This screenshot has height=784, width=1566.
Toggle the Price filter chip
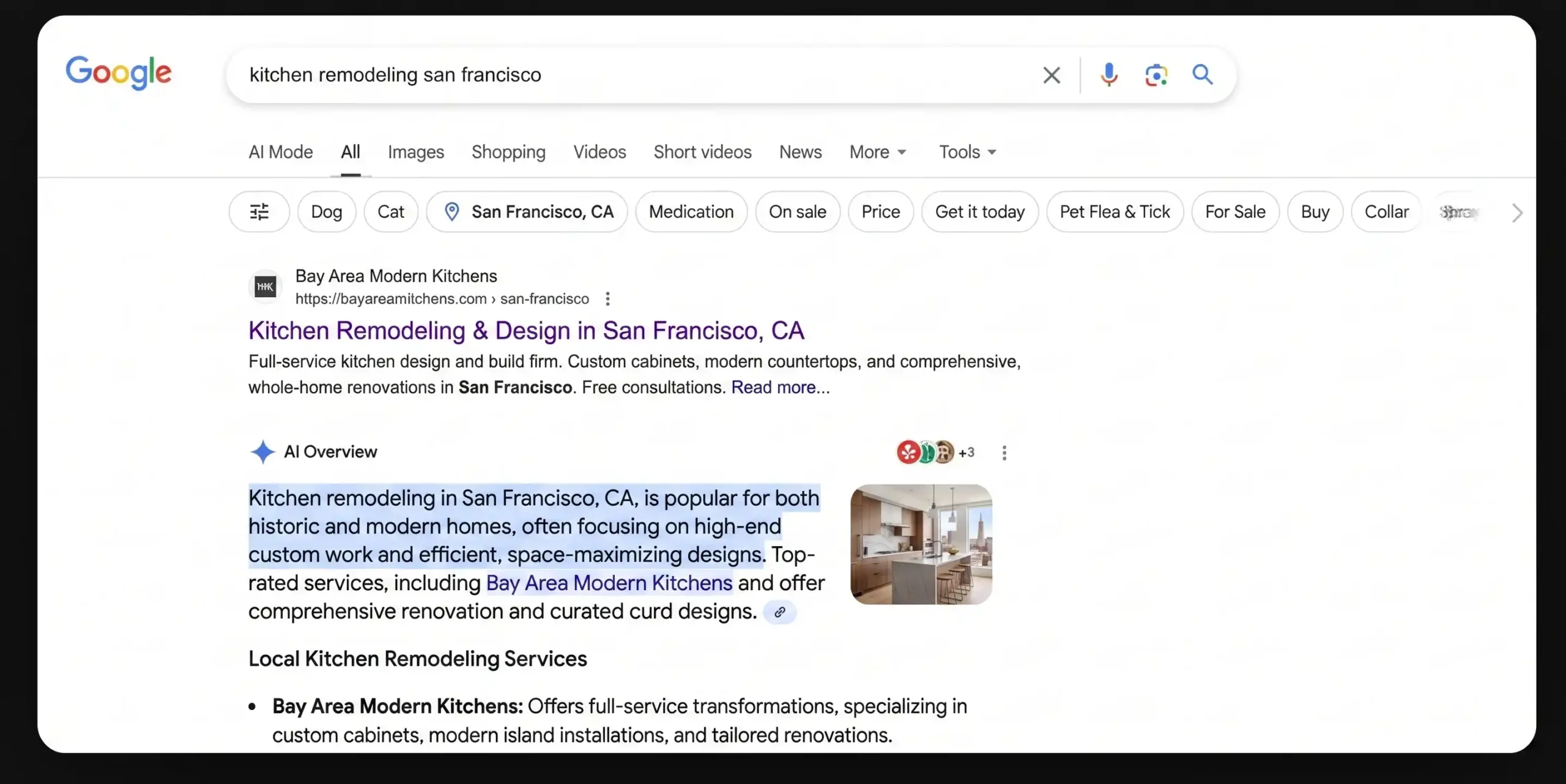[881, 212]
